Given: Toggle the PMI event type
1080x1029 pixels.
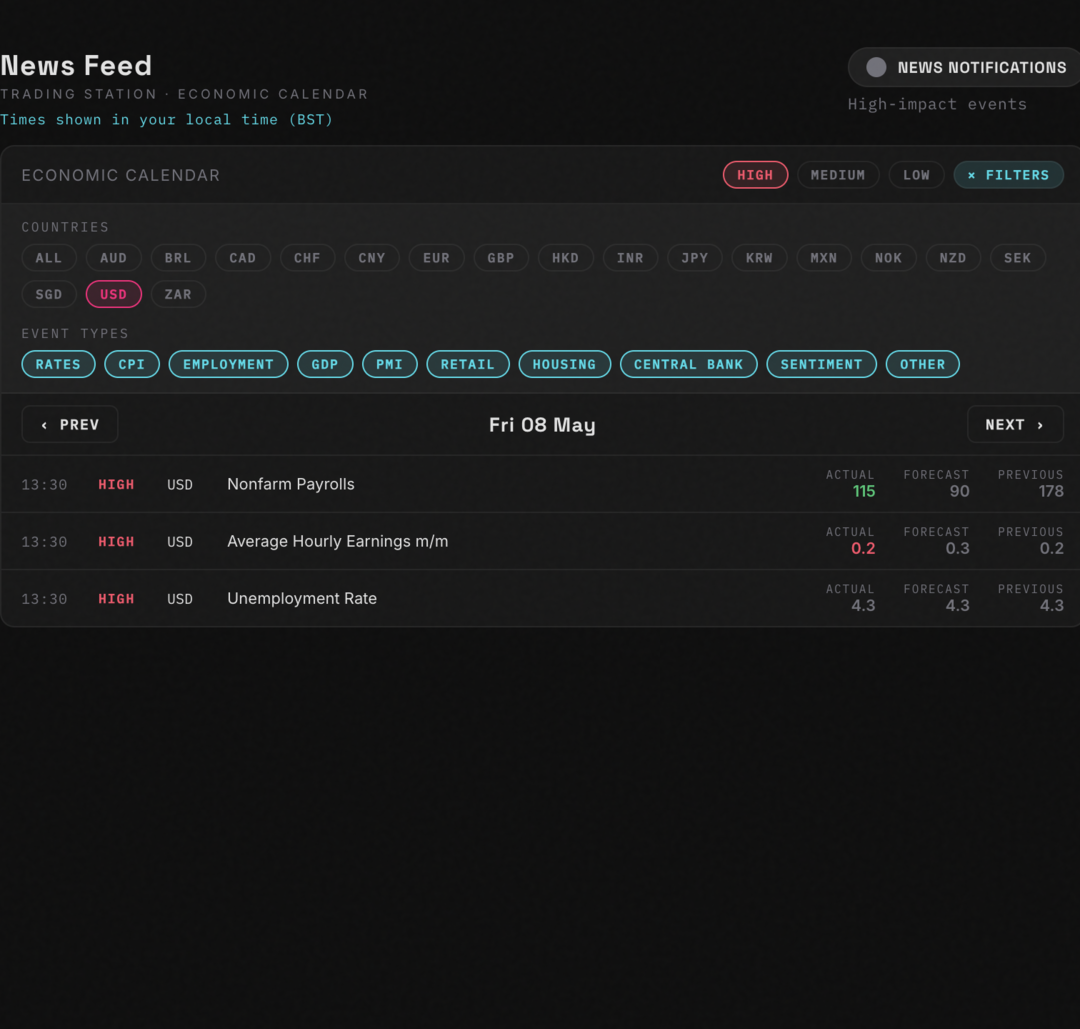Looking at the screenshot, I should (x=389, y=364).
